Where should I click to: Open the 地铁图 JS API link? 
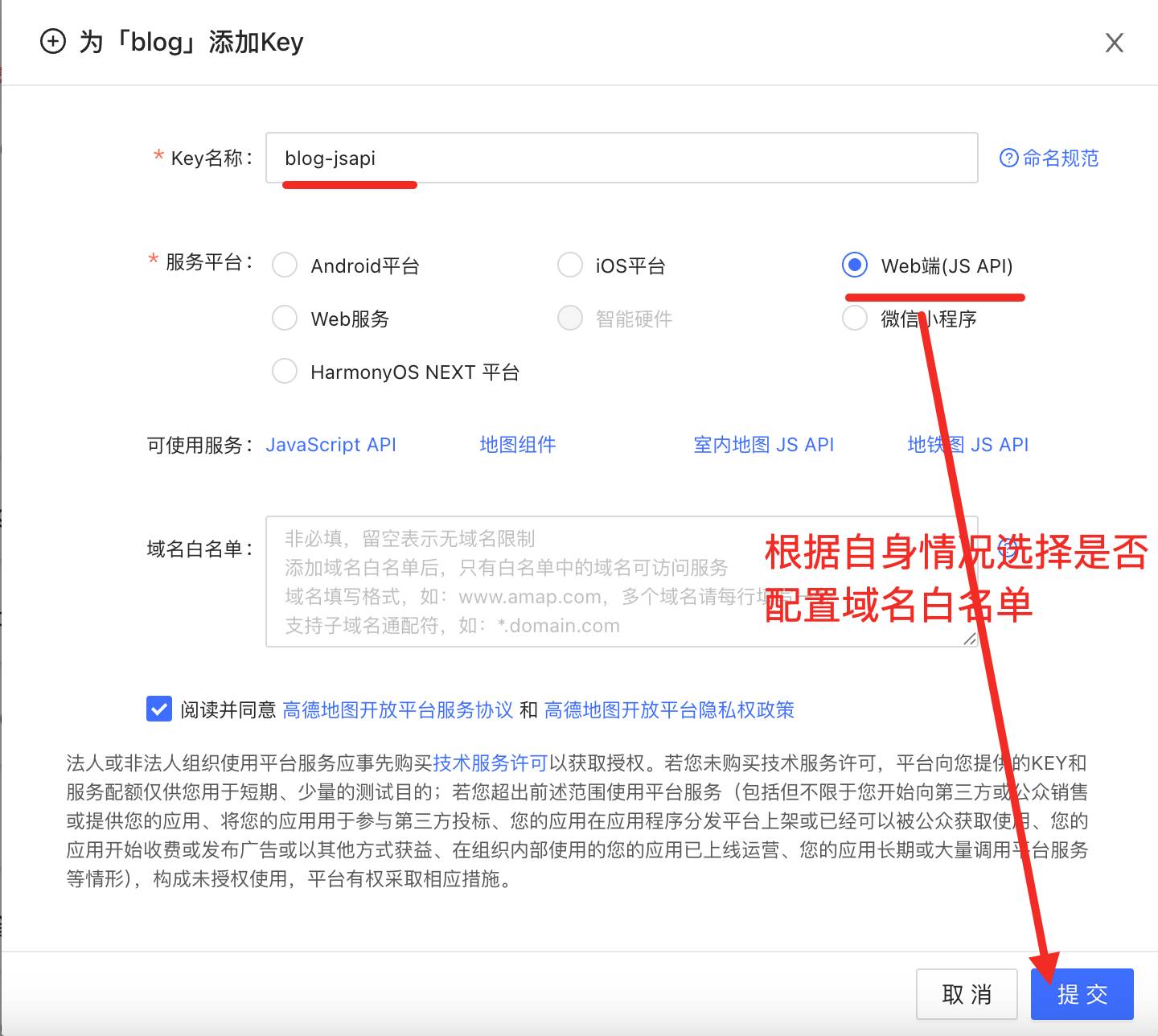(x=967, y=445)
